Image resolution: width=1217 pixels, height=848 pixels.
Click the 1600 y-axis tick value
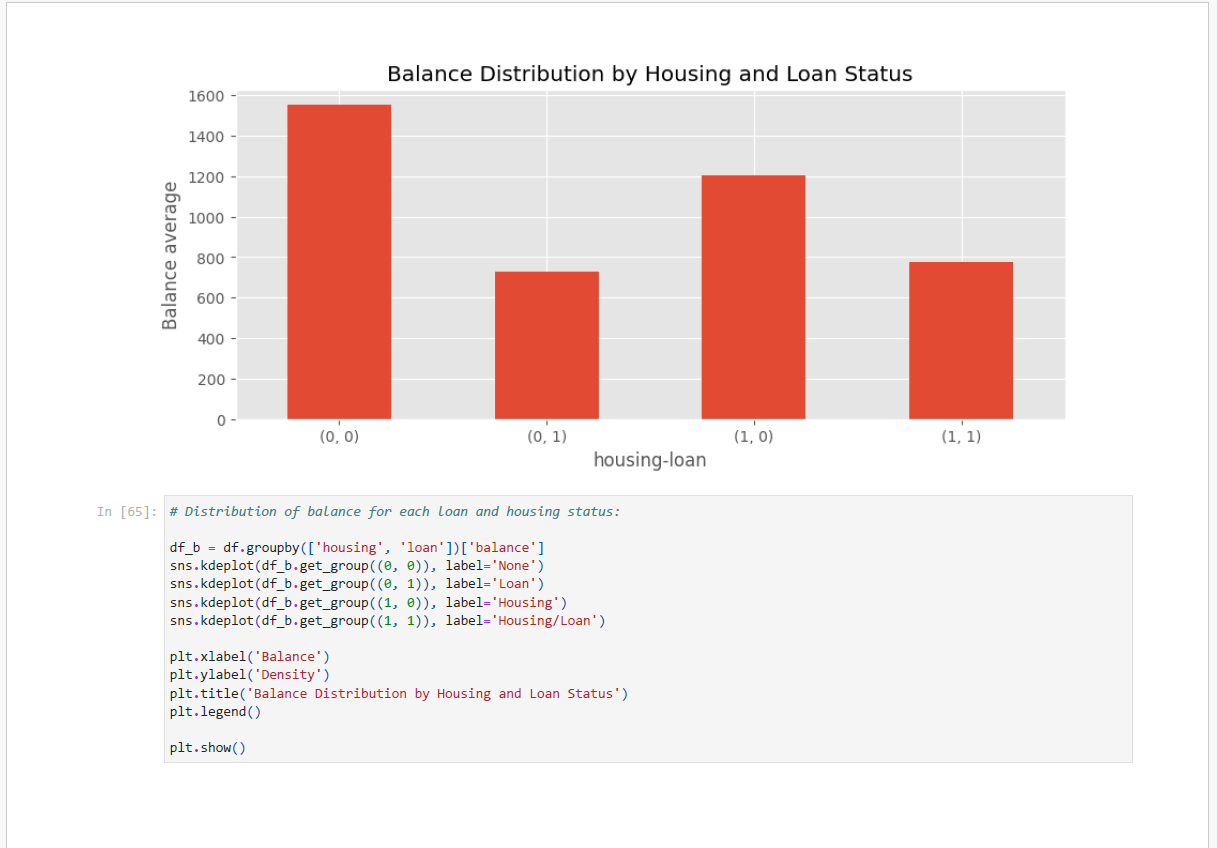(x=205, y=96)
